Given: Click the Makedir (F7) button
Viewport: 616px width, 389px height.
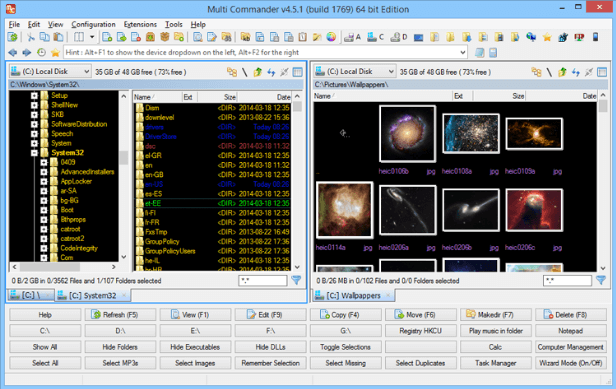Looking at the screenshot, I should (495, 315).
